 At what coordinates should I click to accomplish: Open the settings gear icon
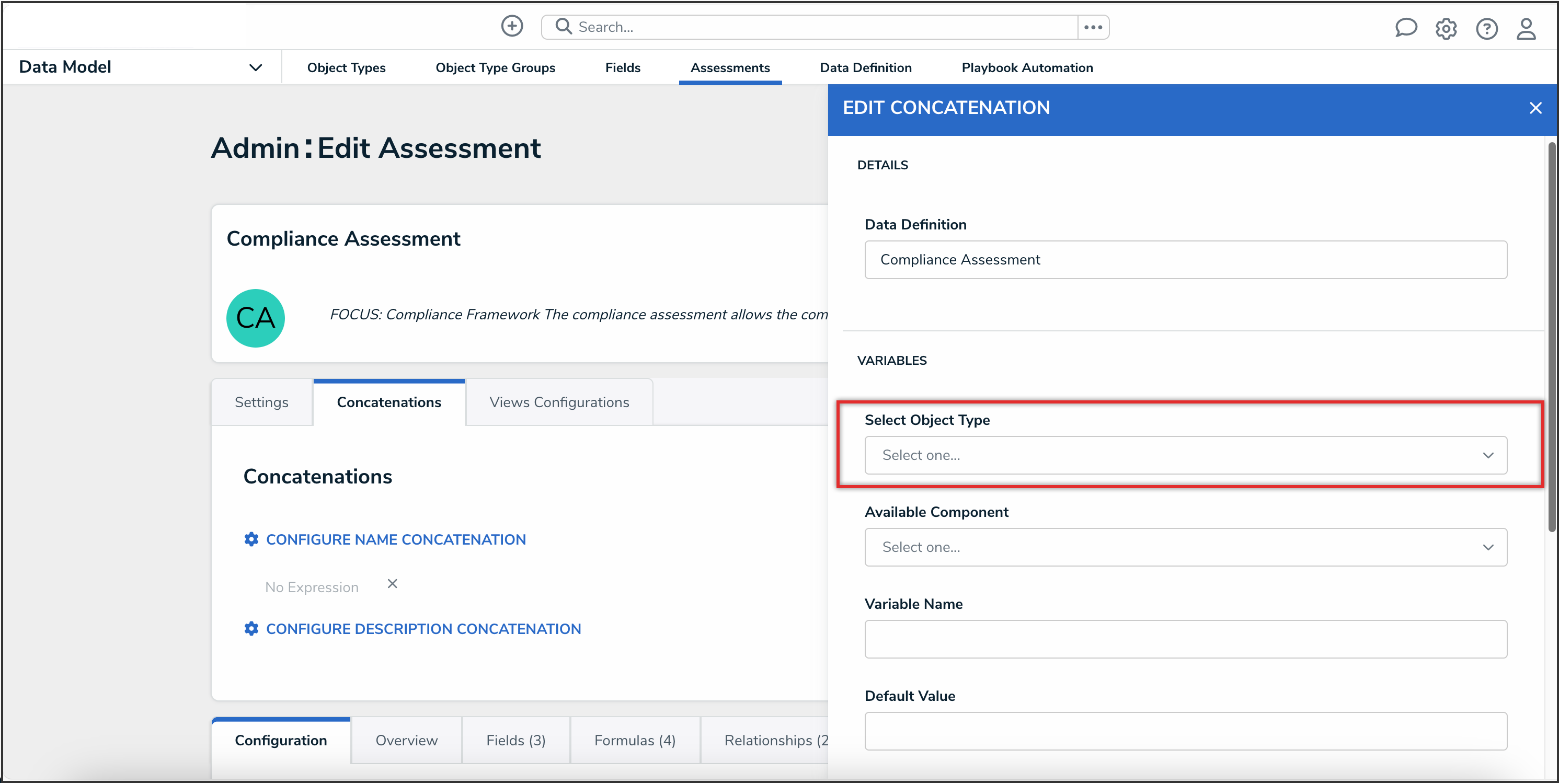click(x=1446, y=28)
